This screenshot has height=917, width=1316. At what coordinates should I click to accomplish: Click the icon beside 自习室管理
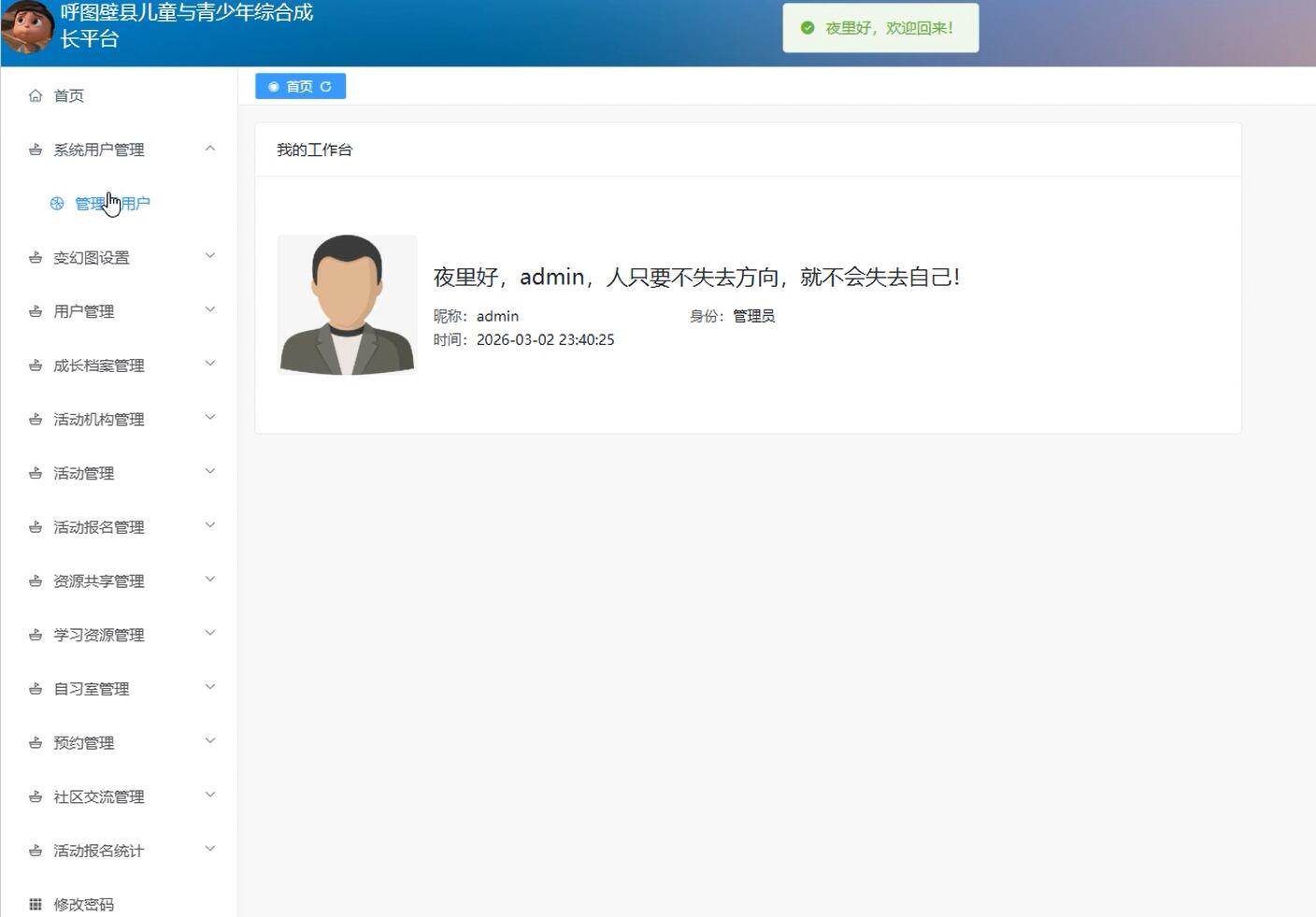tap(36, 689)
